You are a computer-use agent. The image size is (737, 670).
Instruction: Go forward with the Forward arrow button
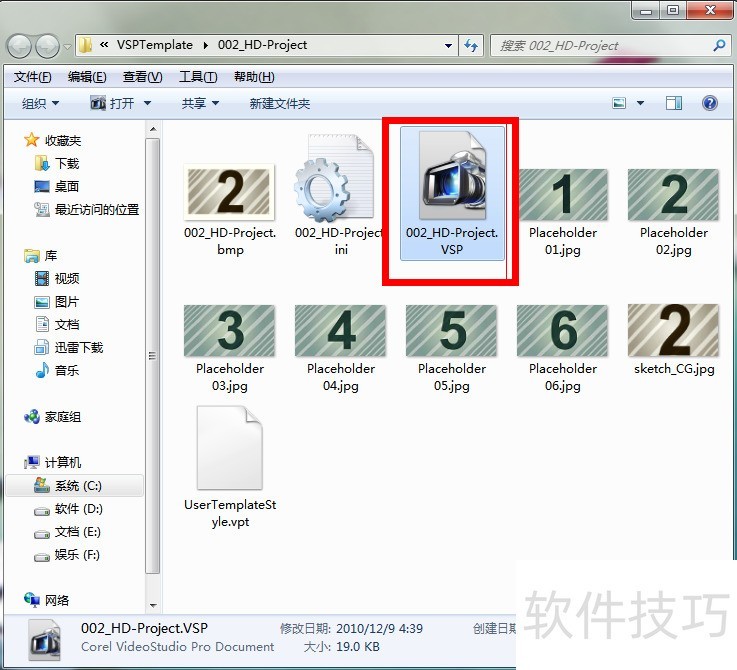tap(47, 46)
